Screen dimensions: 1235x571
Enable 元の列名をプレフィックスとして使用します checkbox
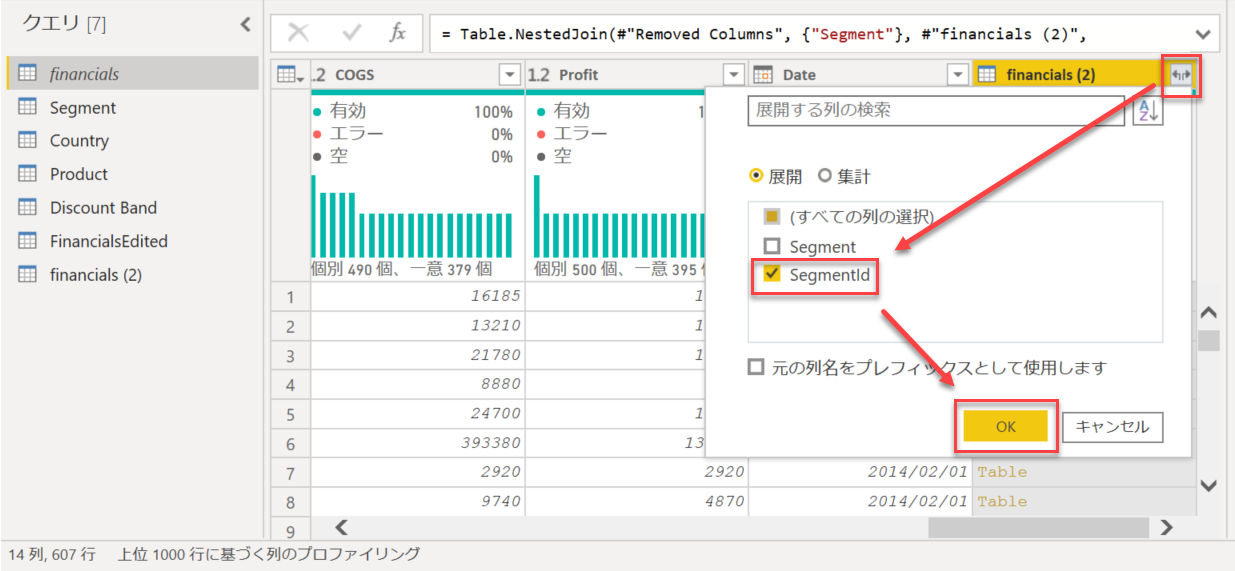(756, 367)
